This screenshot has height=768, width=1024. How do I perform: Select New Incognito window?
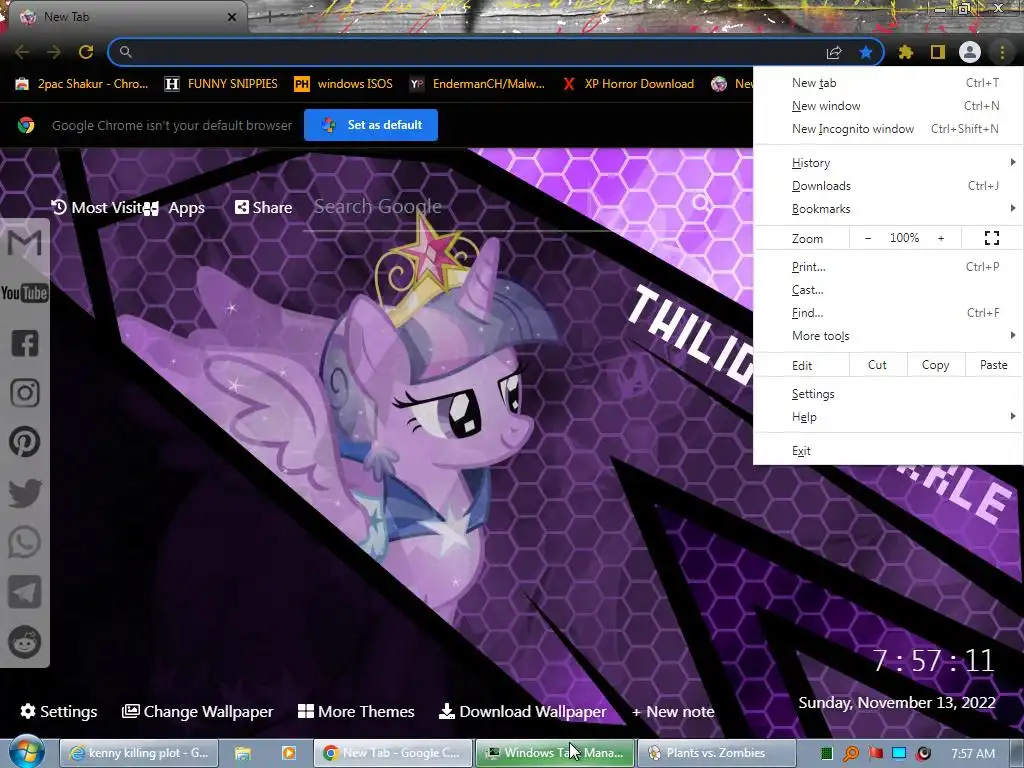click(888, 129)
